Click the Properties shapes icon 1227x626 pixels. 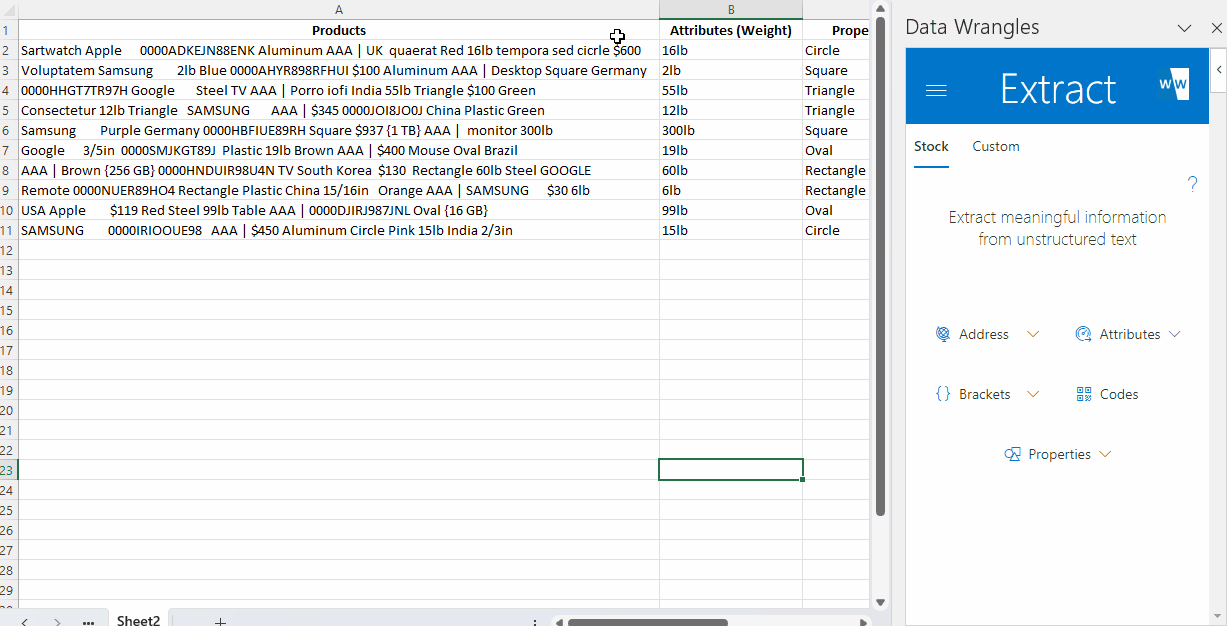pos(1012,454)
